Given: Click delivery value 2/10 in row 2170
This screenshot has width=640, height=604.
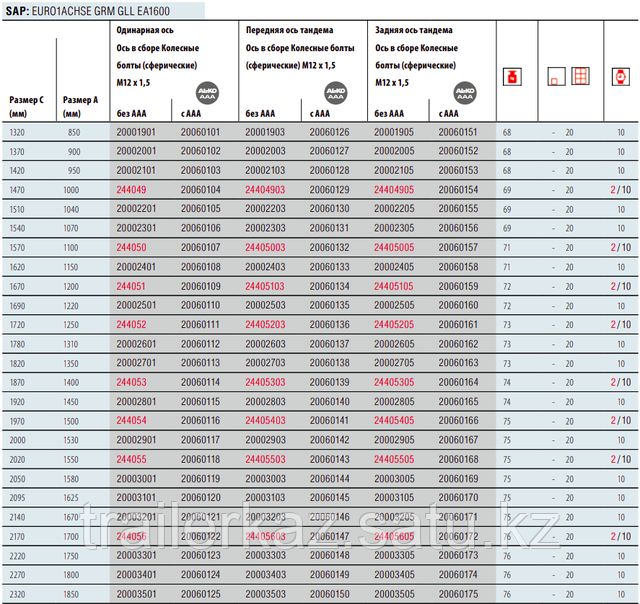Looking at the screenshot, I should point(621,536).
